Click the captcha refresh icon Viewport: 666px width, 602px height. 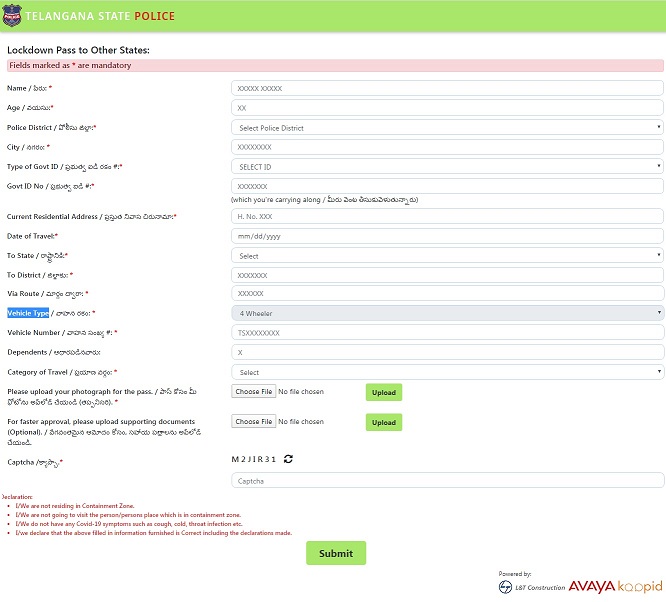click(288, 459)
